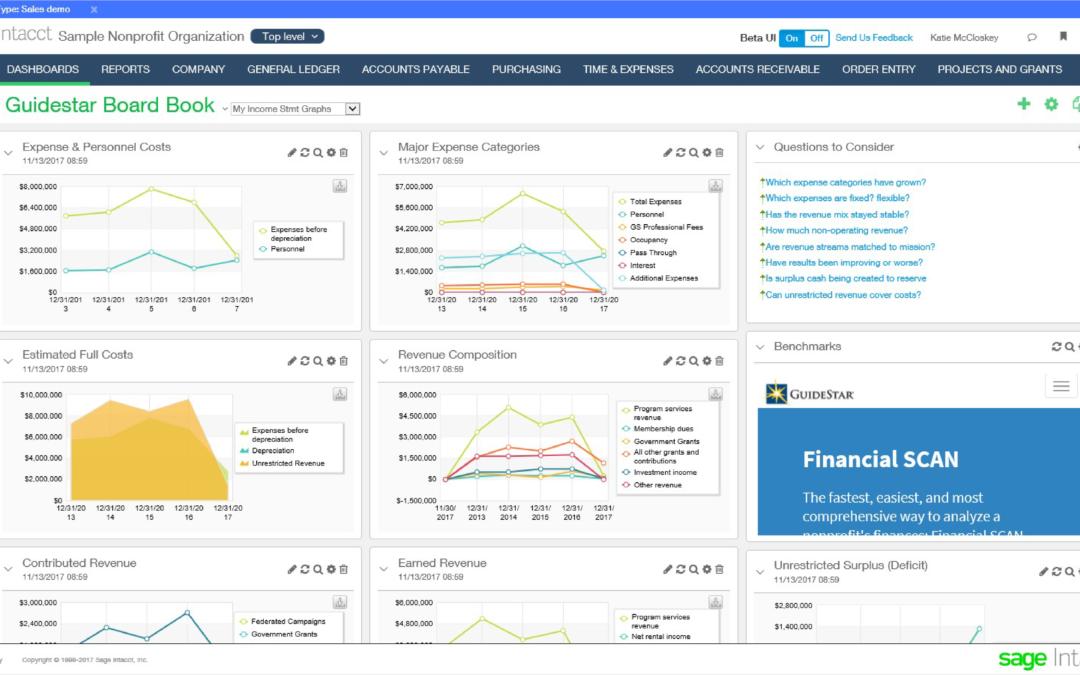The height and width of the screenshot is (675, 1080).
Task: Select the Katie McCloskey user name
Action: coord(963,37)
